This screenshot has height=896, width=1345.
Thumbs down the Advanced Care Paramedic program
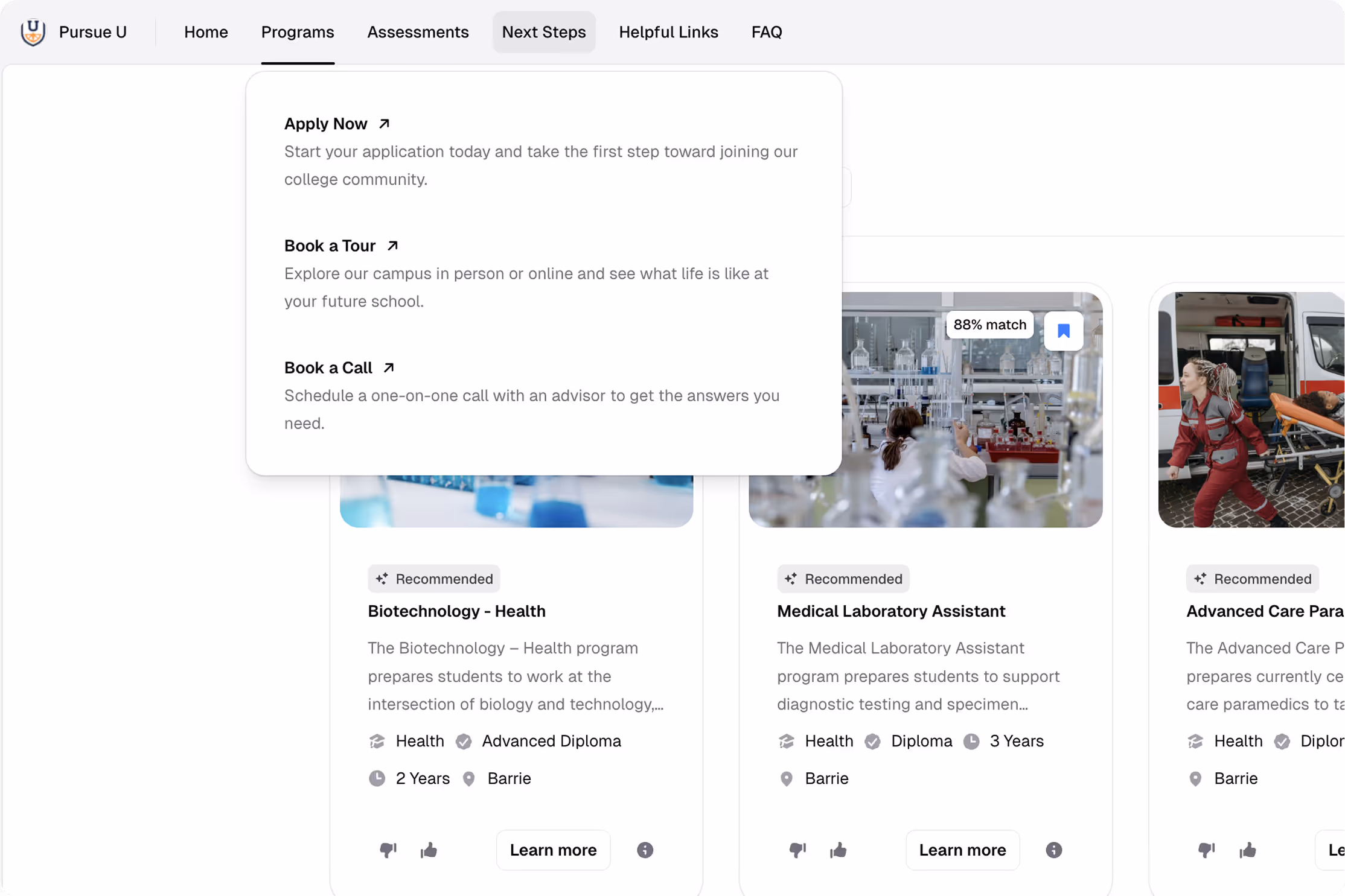click(1206, 850)
